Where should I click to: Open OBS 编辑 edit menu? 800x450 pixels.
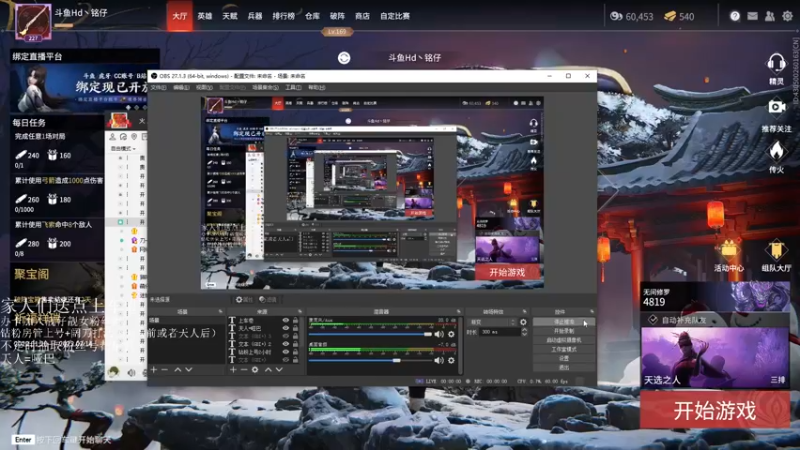pos(181,88)
